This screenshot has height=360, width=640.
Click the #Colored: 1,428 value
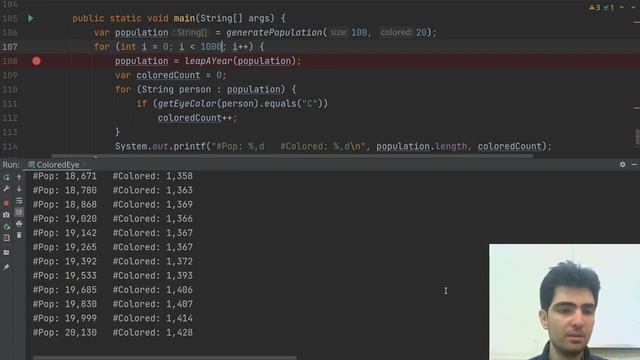[153, 333]
